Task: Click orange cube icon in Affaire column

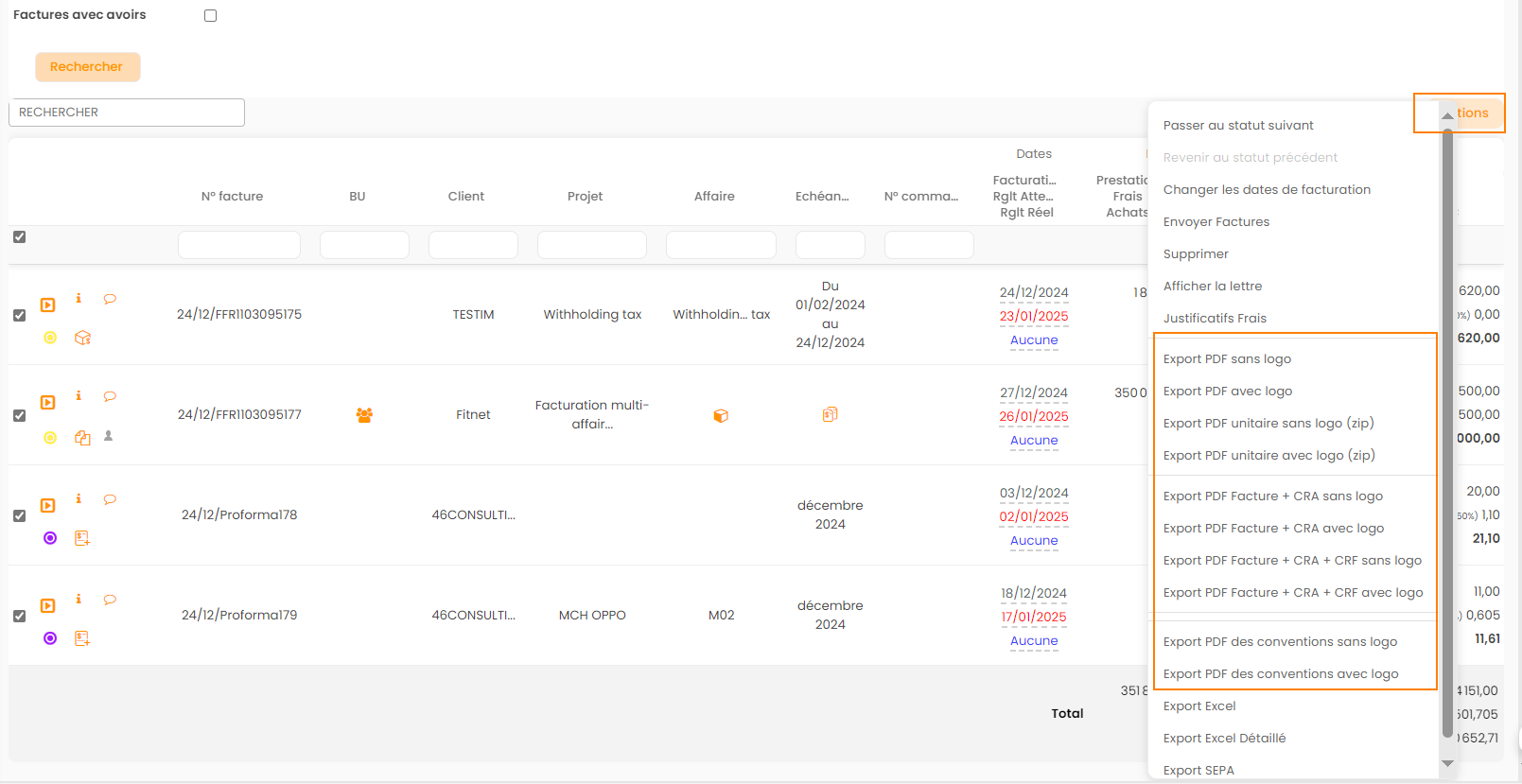Action: [721, 416]
